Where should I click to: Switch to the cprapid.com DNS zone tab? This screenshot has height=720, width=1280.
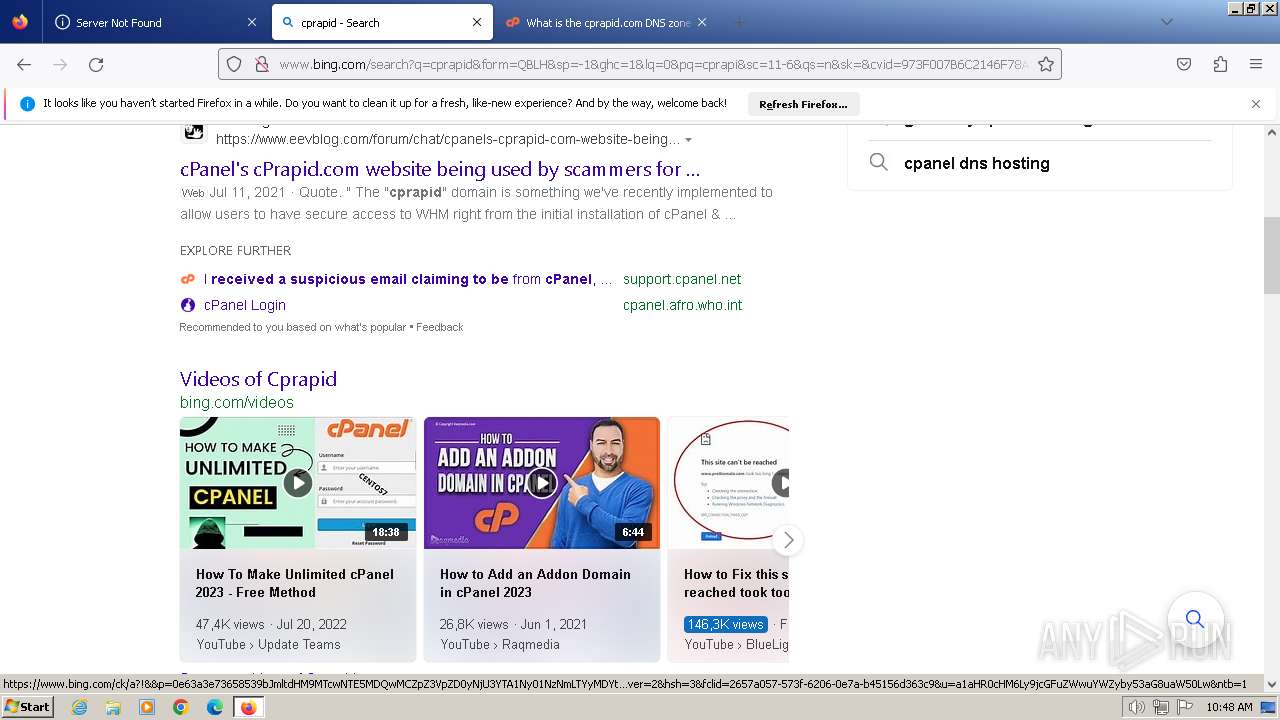606,22
